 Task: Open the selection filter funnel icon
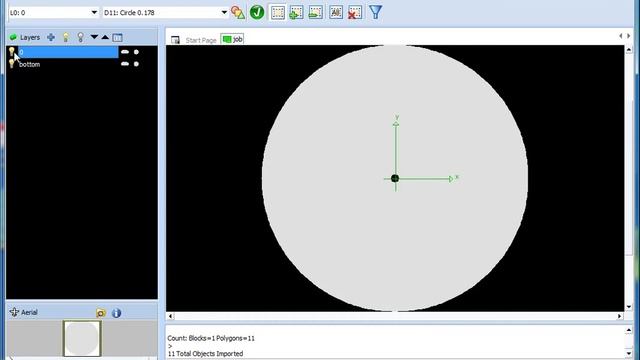pyautogui.click(x=376, y=12)
